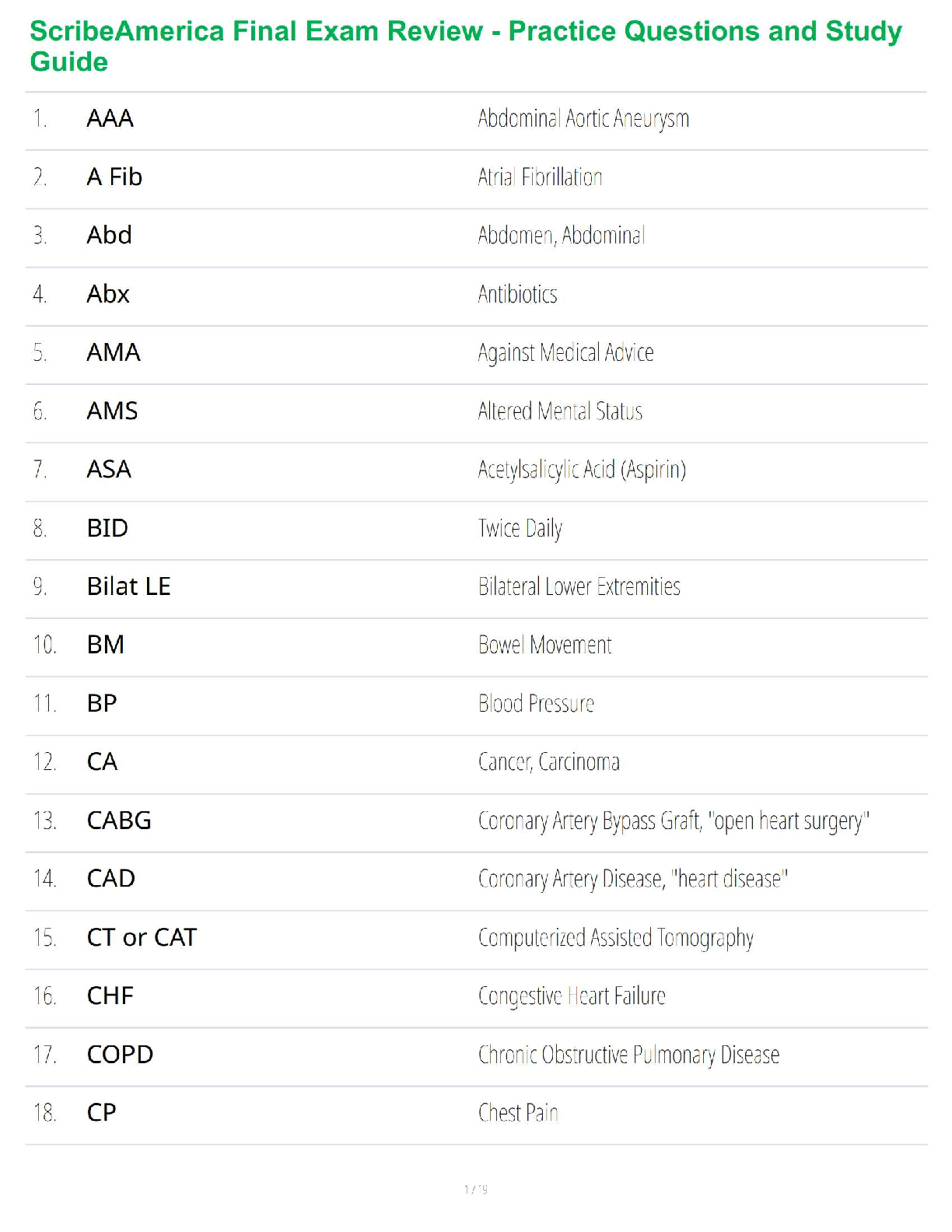This screenshot has width=952, height=1232.
Task: Click the Bowel Movement definition
Action: 544,646
